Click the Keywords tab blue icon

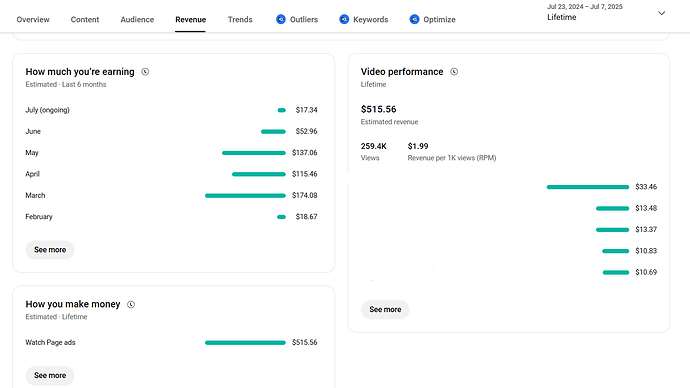coord(344,19)
